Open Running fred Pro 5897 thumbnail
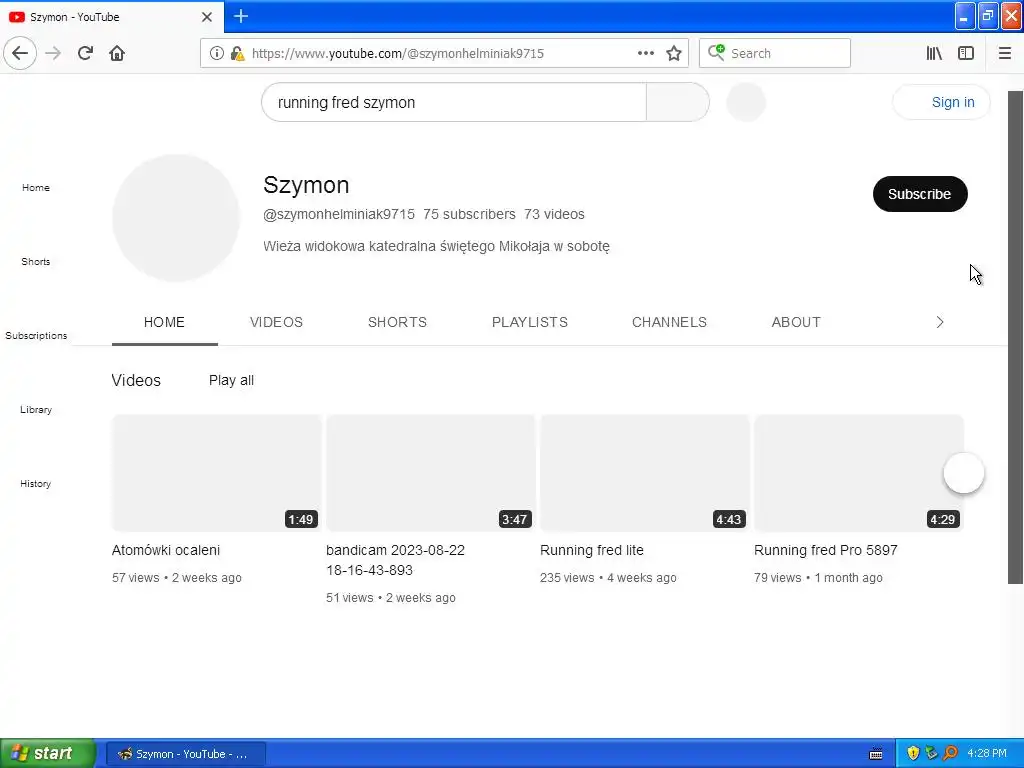1024x768 pixels. [859, 473]
